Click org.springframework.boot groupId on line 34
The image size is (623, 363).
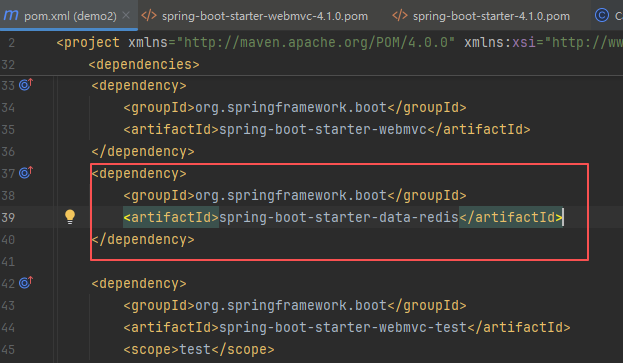[291, 107]
